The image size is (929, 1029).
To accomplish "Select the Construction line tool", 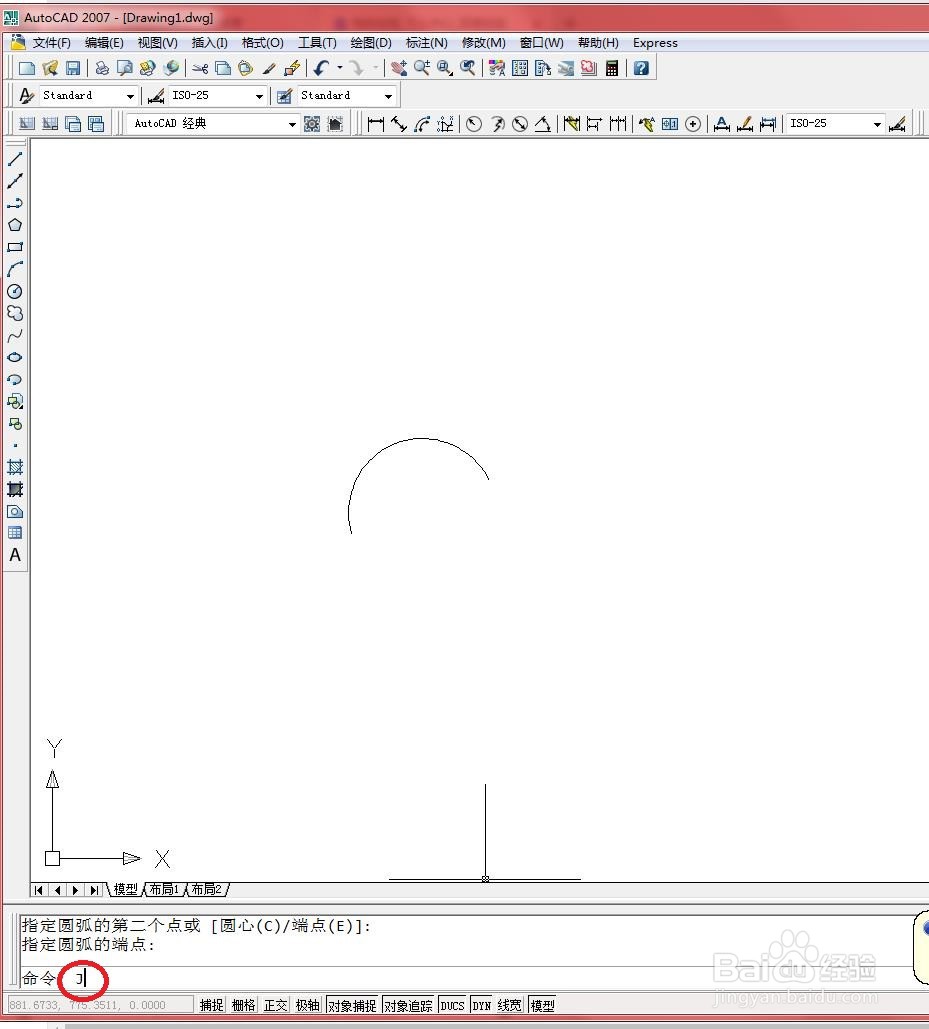I will click(15, 181).
